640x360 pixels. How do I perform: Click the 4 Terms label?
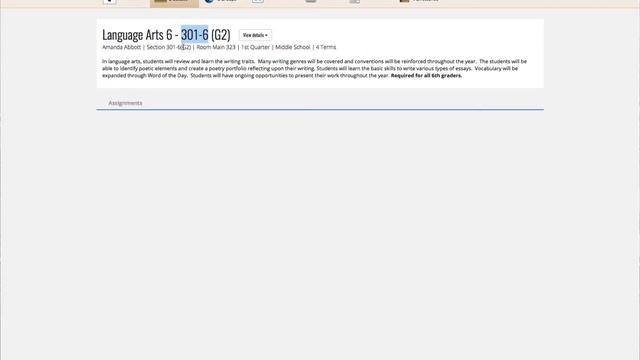[x=326, y=47]
